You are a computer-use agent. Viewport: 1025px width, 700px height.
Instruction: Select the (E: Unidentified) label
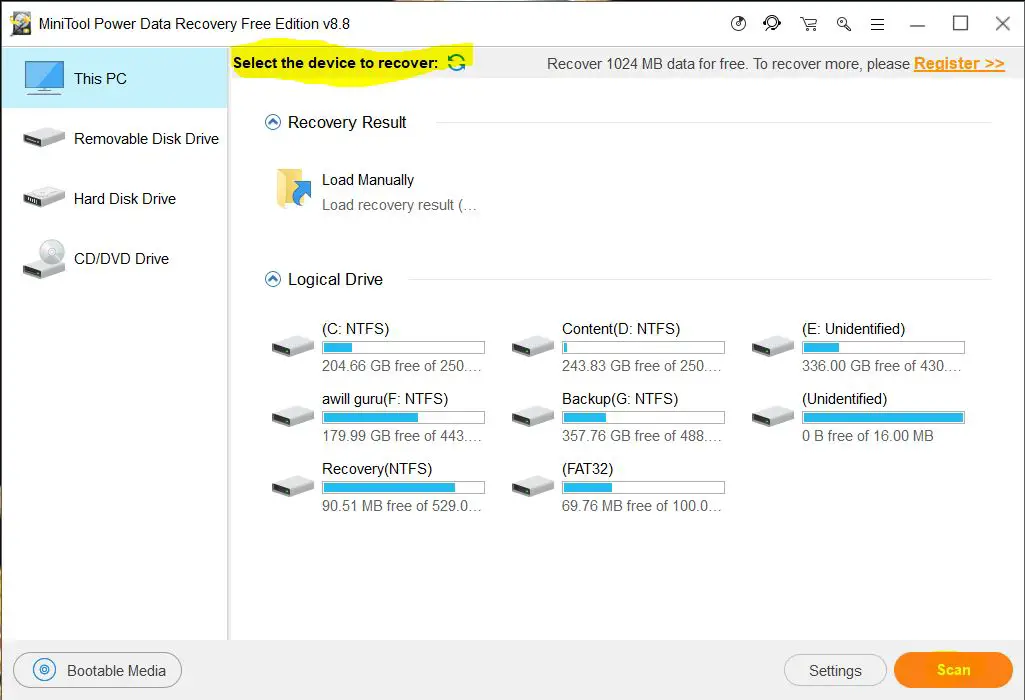point(854,329)
